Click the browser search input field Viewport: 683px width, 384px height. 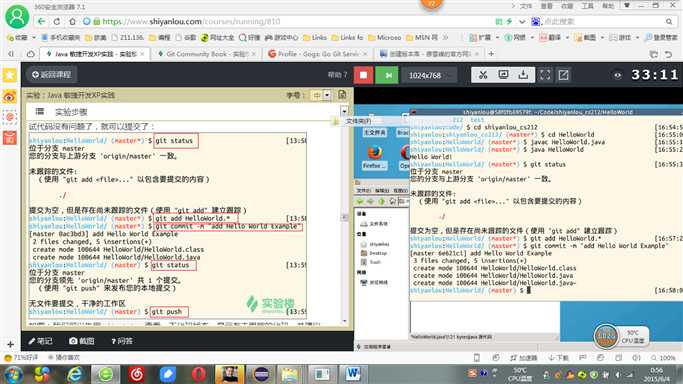click(602, 21)
